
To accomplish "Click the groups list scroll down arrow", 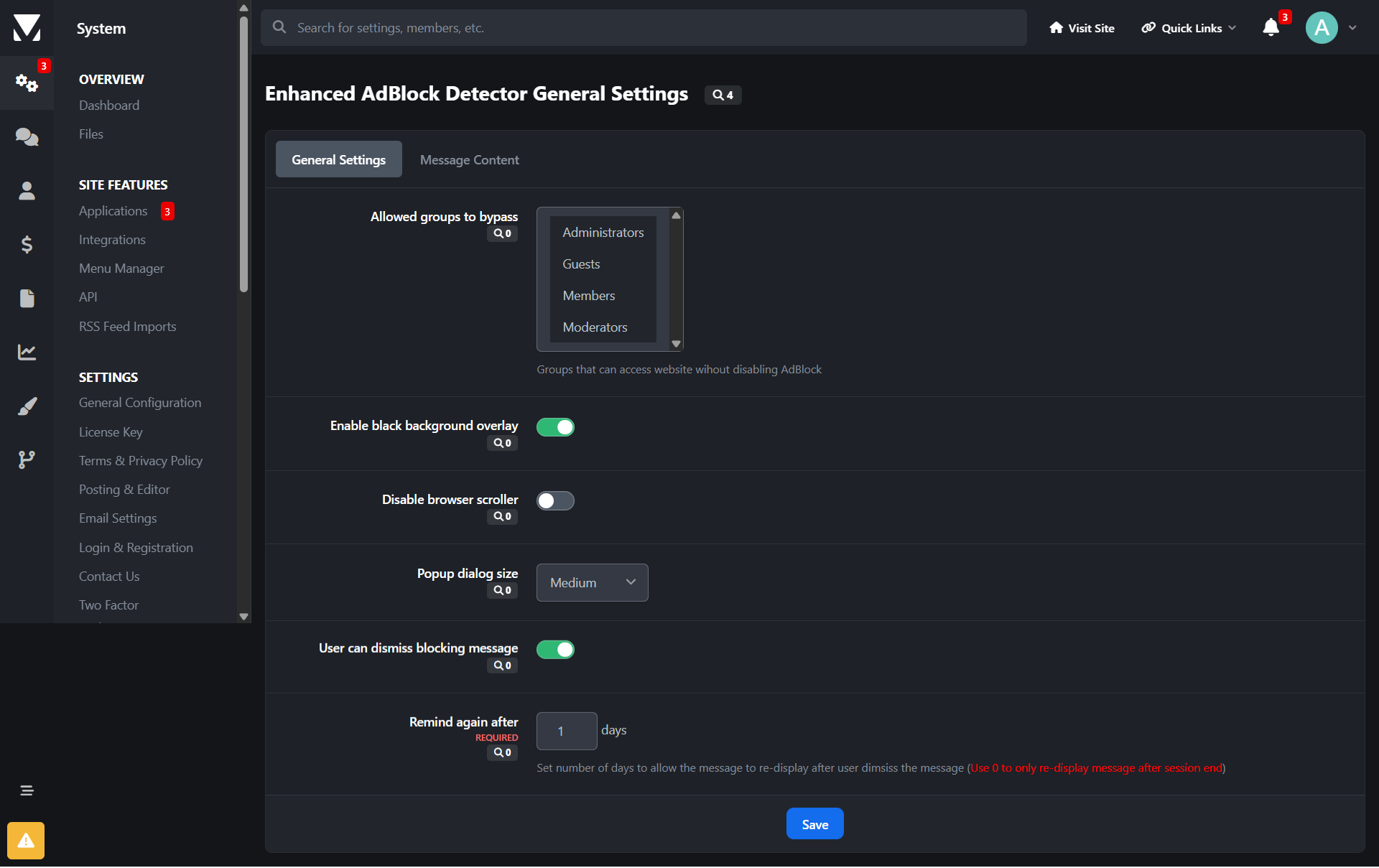I will [676, 344].
